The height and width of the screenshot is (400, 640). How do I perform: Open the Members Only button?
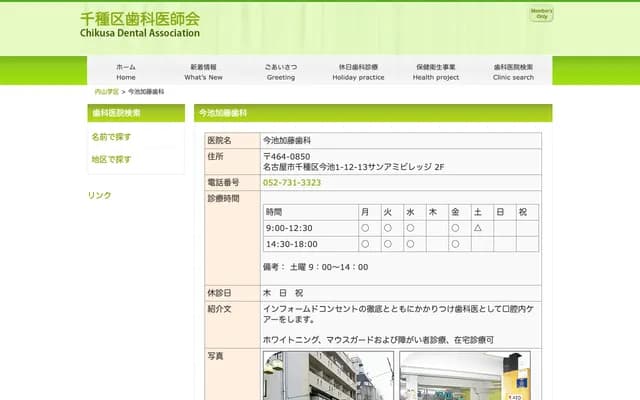point(541,14)
